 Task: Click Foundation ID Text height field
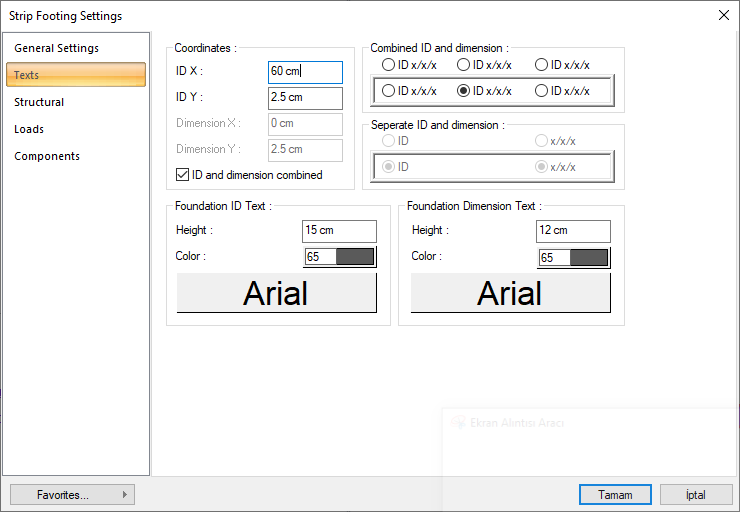[339, 230]
